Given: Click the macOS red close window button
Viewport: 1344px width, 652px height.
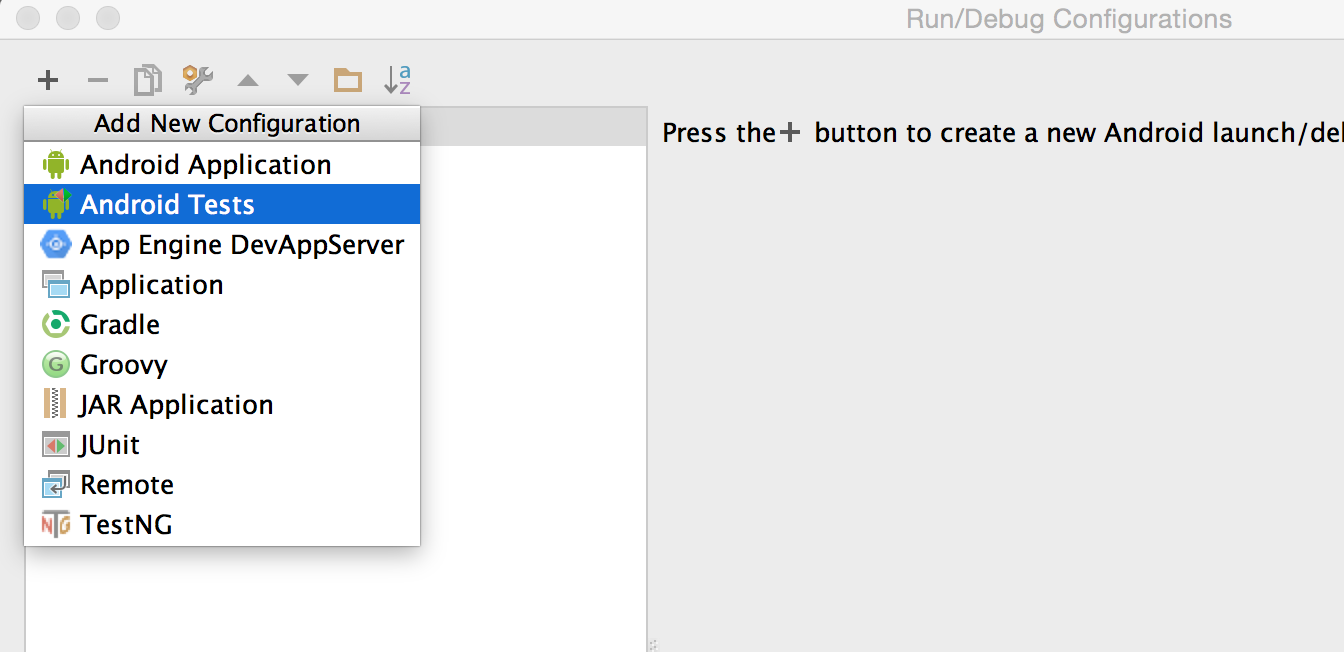Looking at the screenshot, I should click(29, 18).
